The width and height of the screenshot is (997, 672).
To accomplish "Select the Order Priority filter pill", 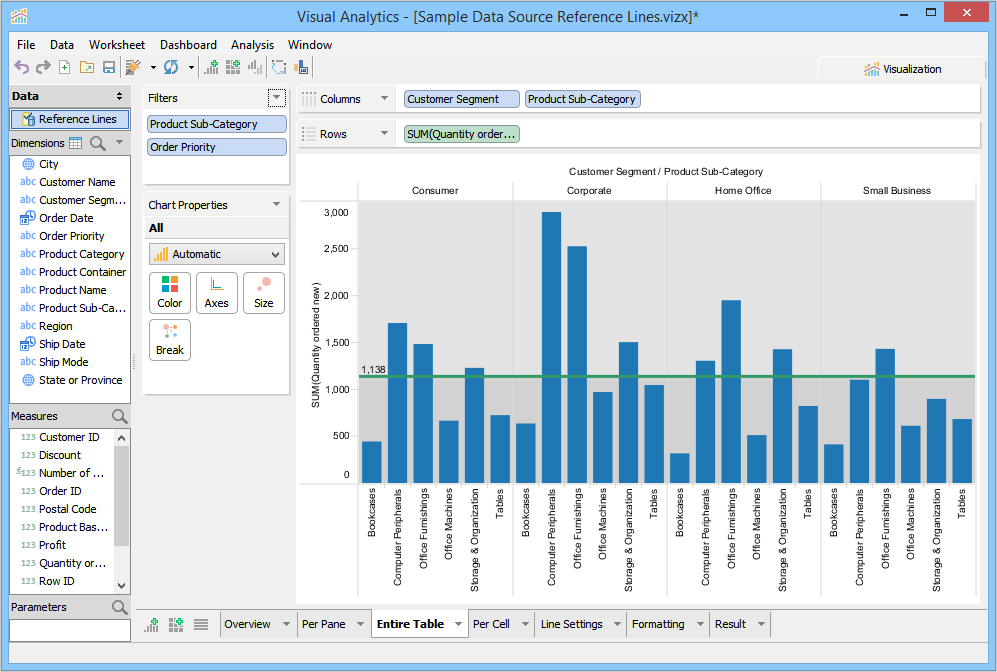I will click(216, 147).
